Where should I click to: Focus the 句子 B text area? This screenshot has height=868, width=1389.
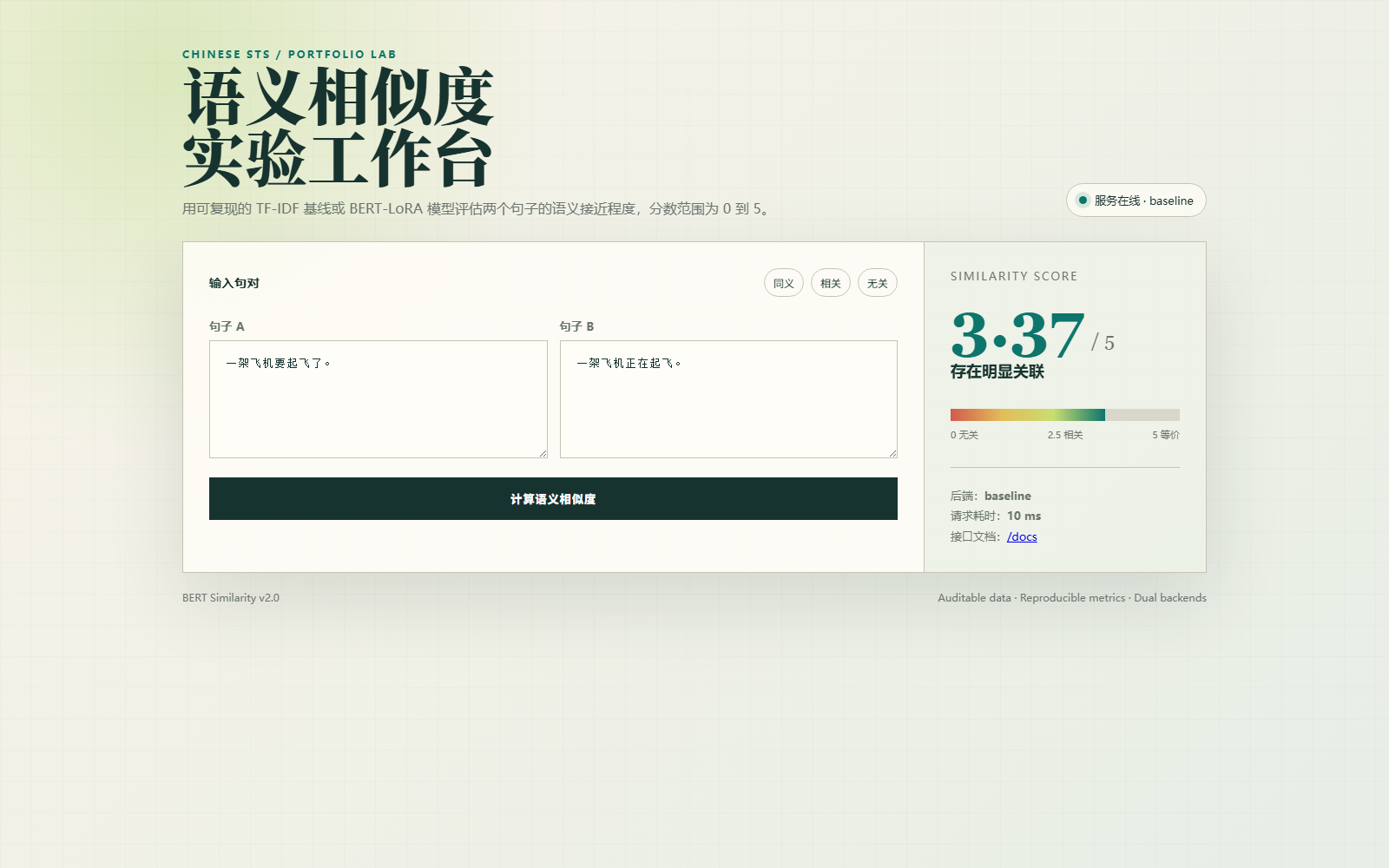(728, 399)
